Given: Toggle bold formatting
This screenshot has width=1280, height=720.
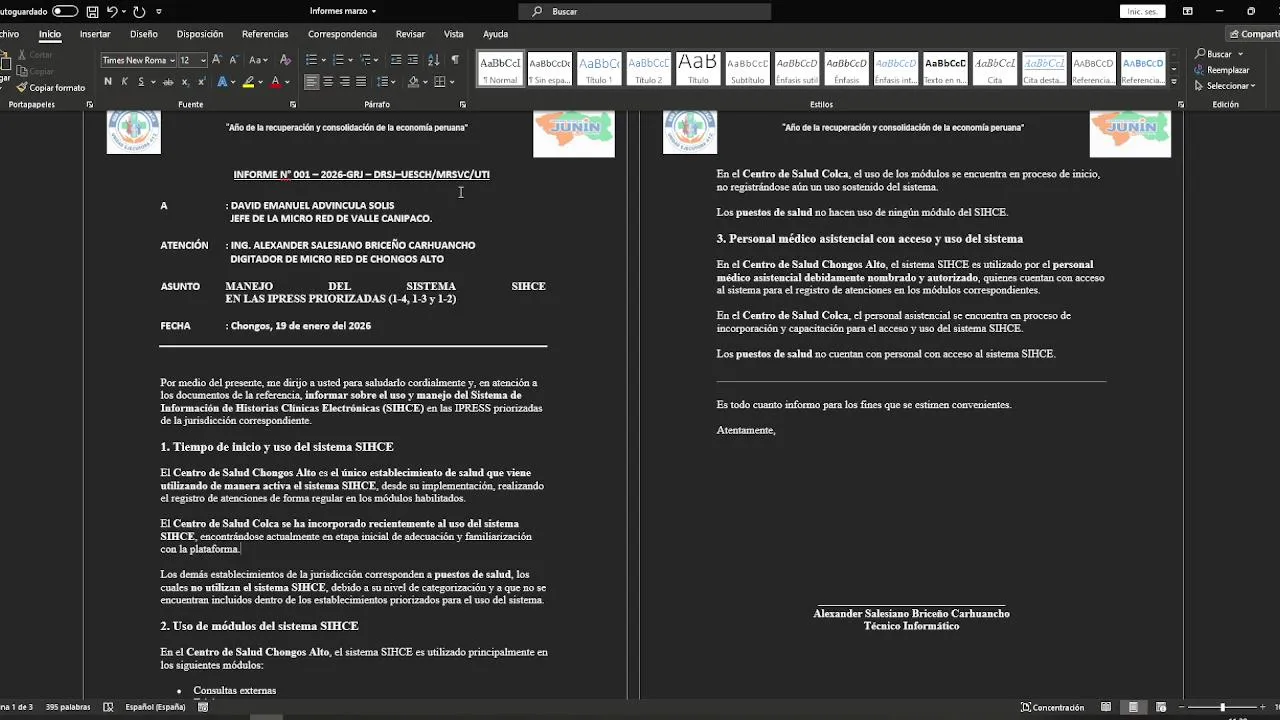Looking at the screenshot, I should (109, 82).
